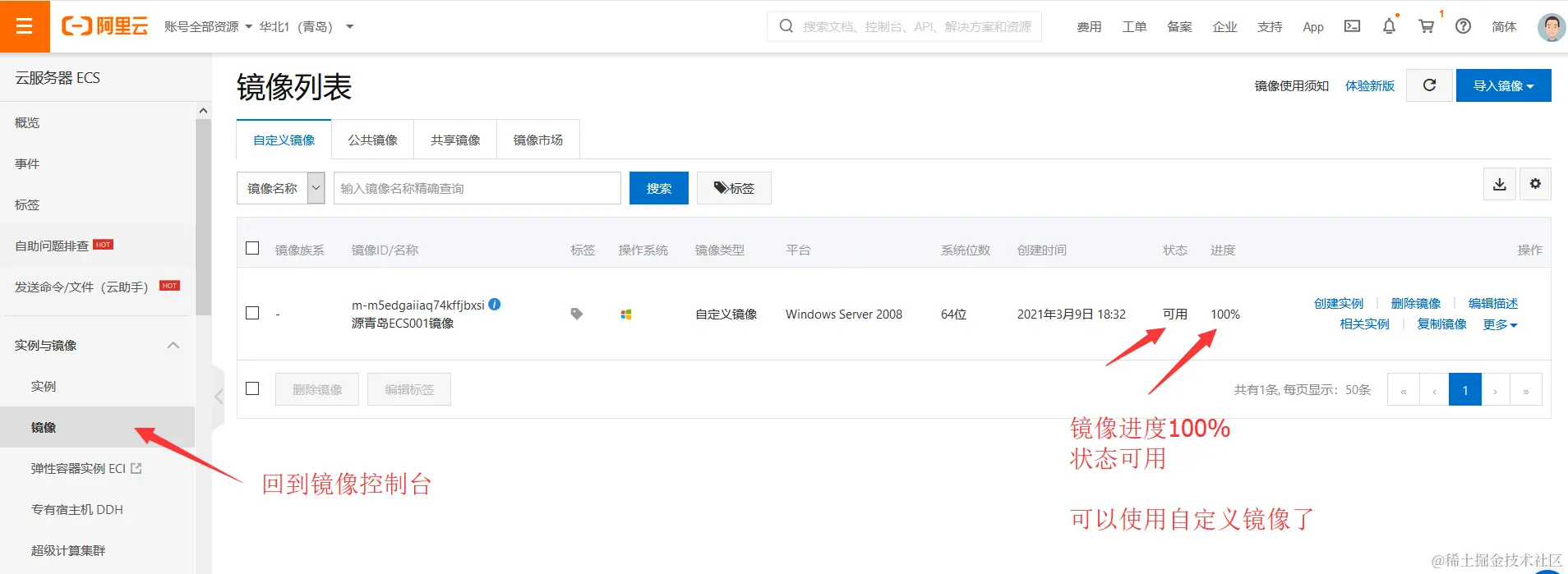1568x574 pixels.
Task: Open the notification bell
Action: pyautogui.click(x=1389, y=26)
